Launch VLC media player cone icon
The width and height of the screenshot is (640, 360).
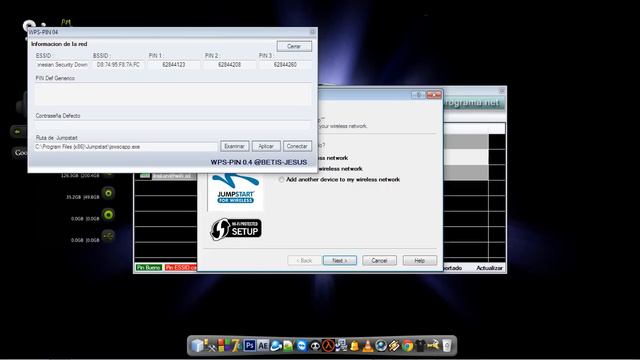point(368,346)
